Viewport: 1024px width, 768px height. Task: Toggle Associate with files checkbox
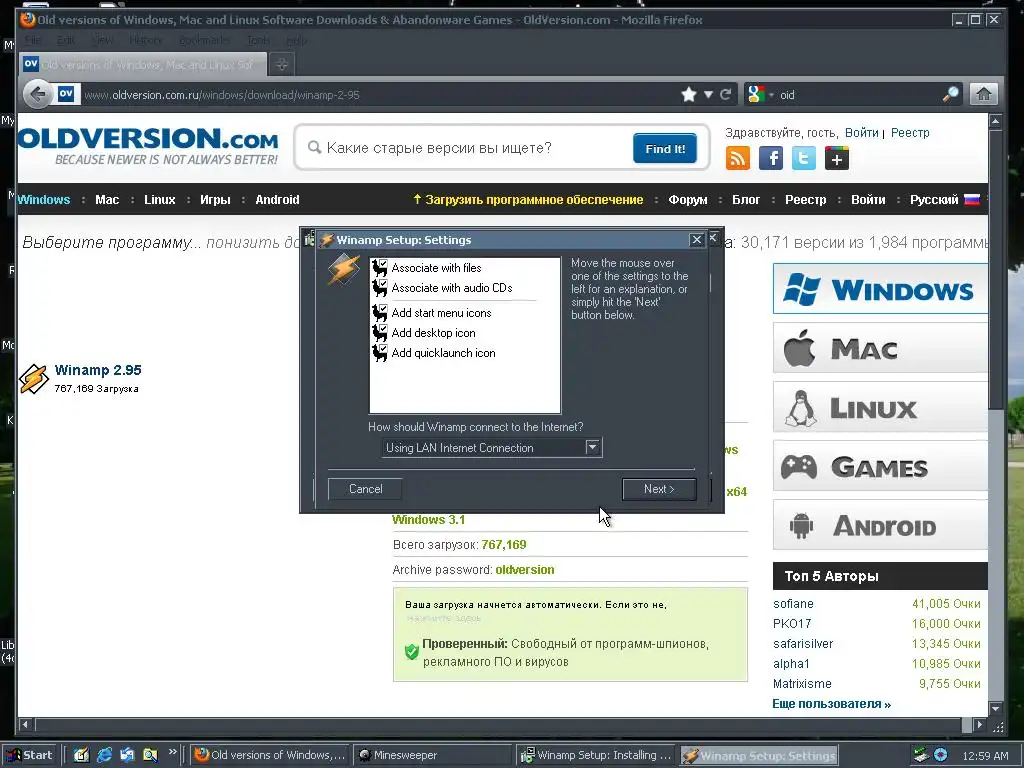(x=380, y=268)
